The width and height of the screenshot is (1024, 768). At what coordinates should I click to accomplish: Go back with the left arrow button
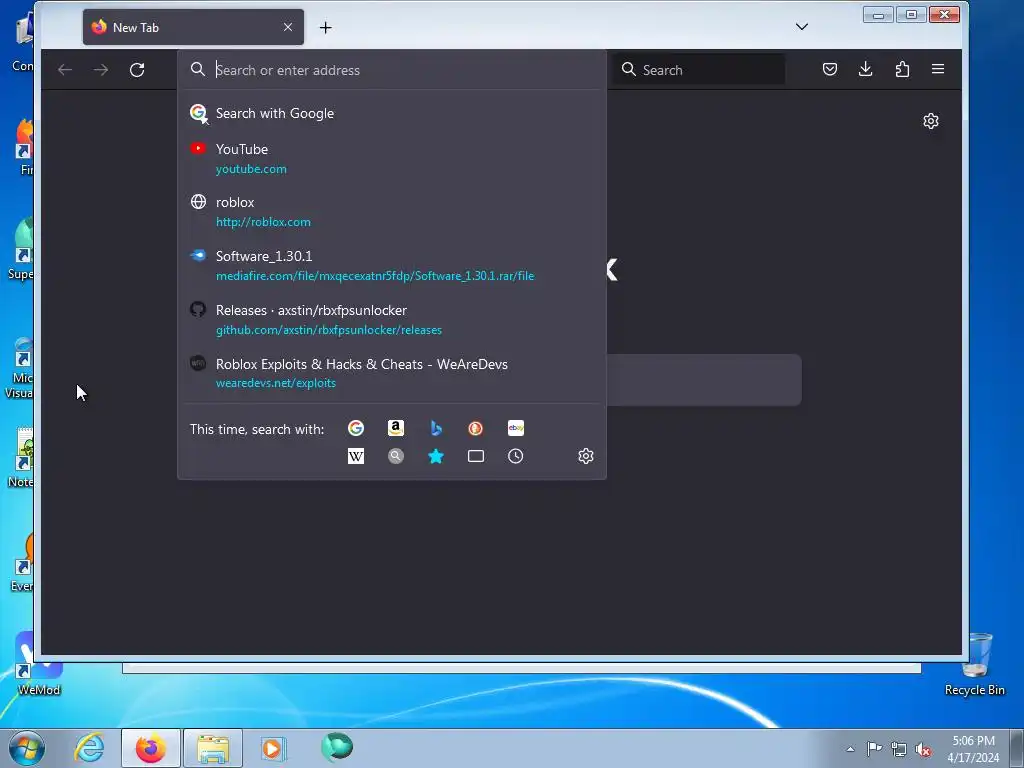click(x=65, y=70)
